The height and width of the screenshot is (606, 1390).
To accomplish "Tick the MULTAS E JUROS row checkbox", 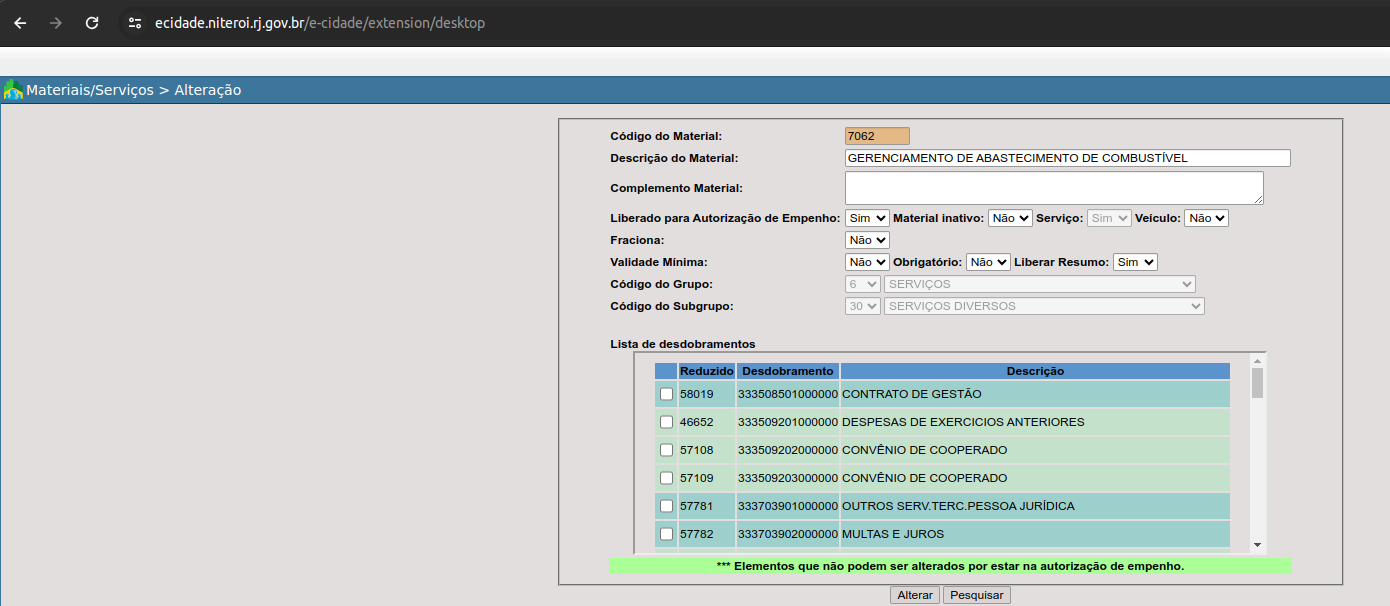I will coord(666,534).
